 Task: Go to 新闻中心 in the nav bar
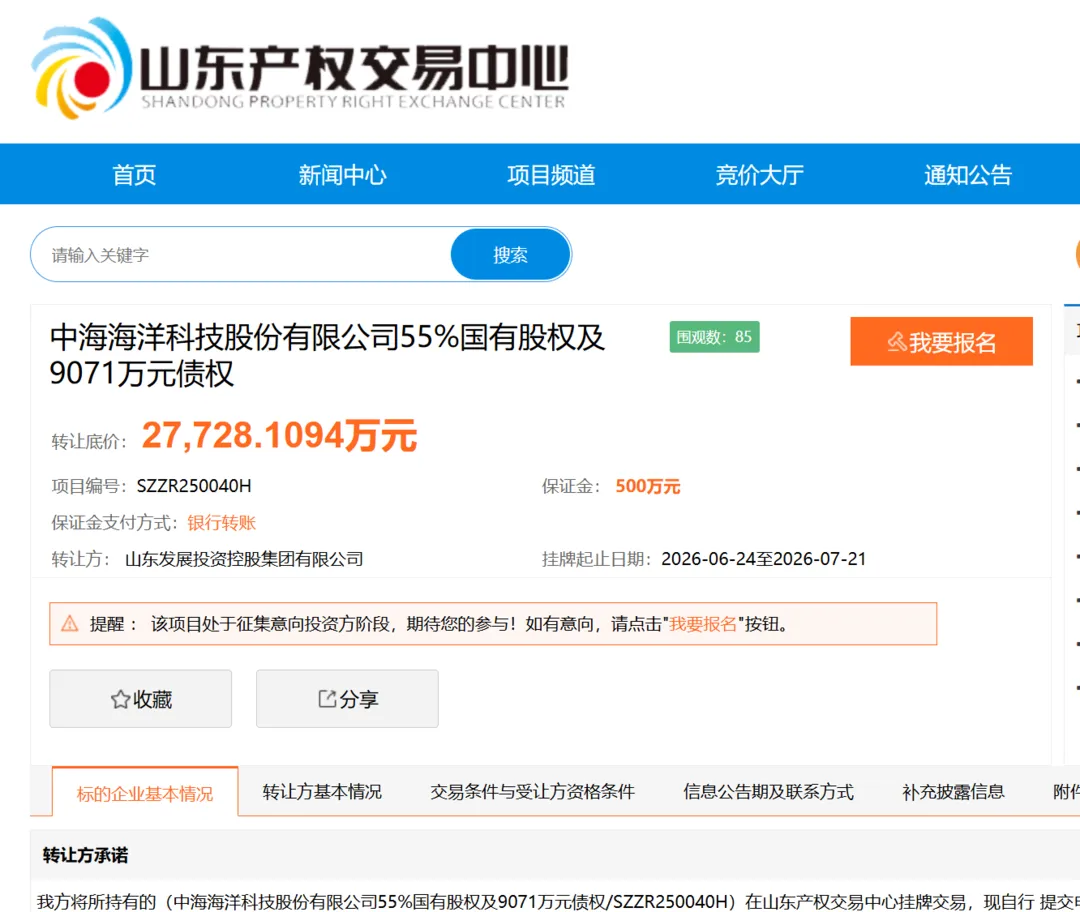point(342,175)
